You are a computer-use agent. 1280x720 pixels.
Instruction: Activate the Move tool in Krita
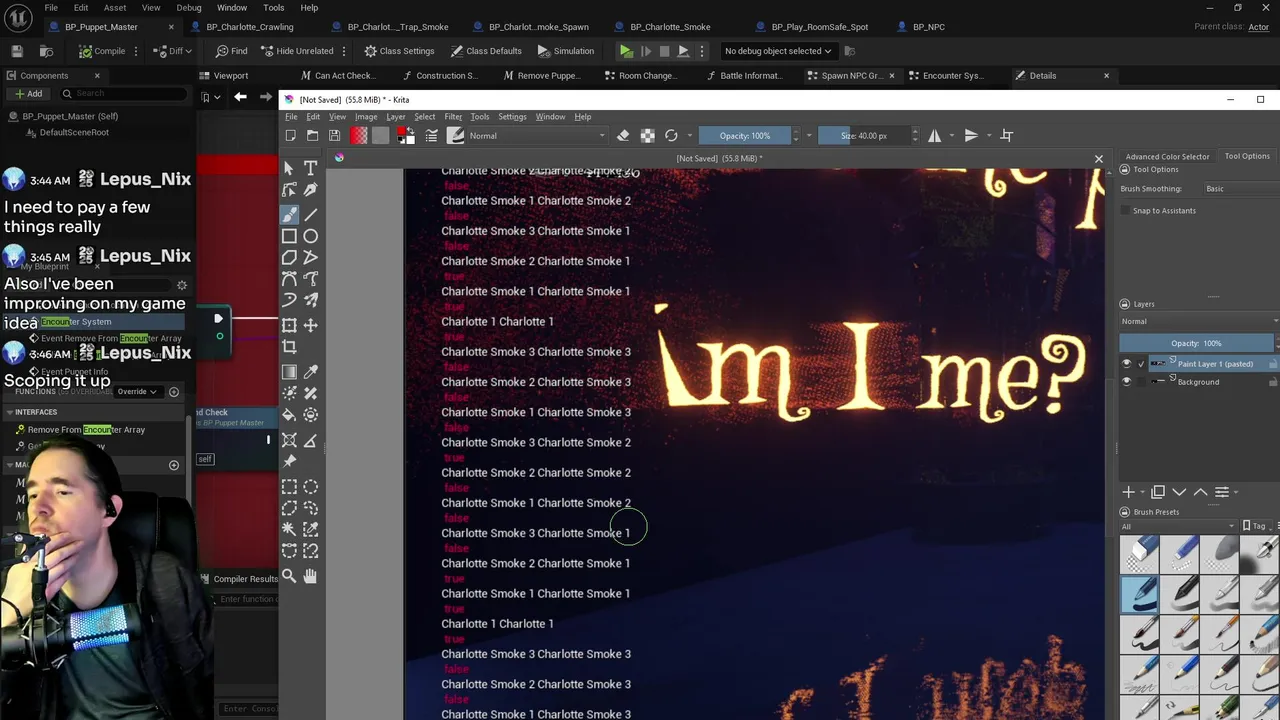(x=311, y=325)
